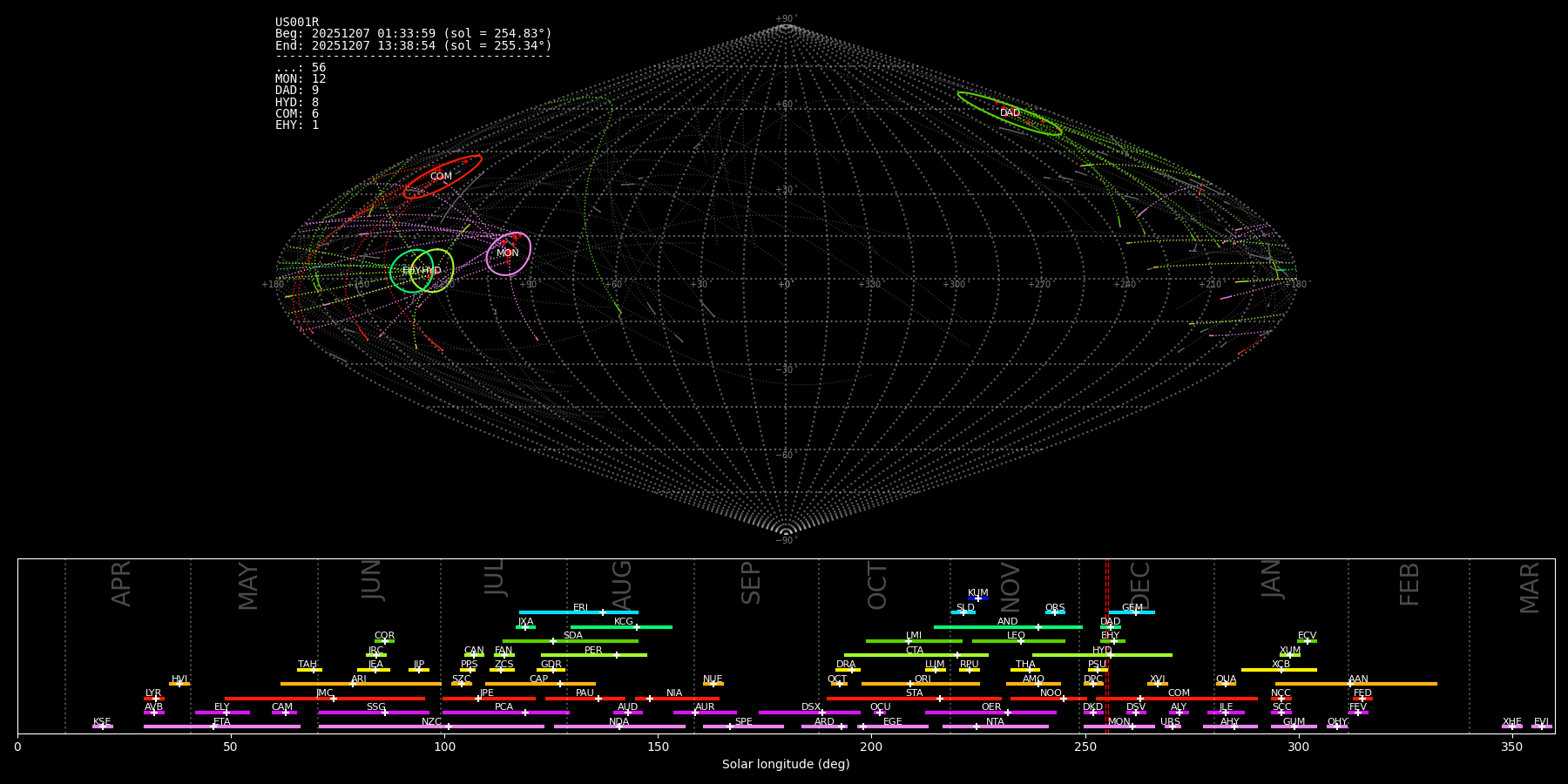Click the US001R station title text
Viewport: 1568px width, 784px height.
pyautogui.click(x=297, y=23)
